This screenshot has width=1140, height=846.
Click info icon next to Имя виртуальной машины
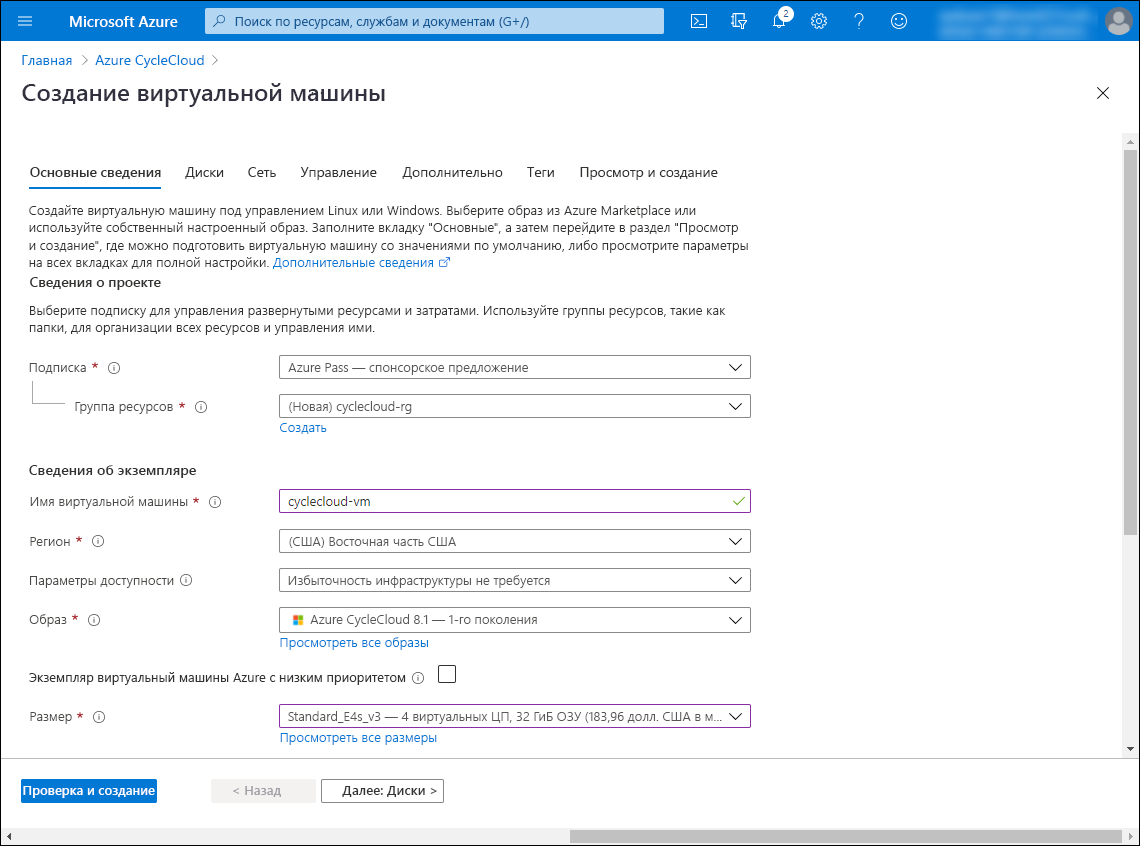click(215, 502)
